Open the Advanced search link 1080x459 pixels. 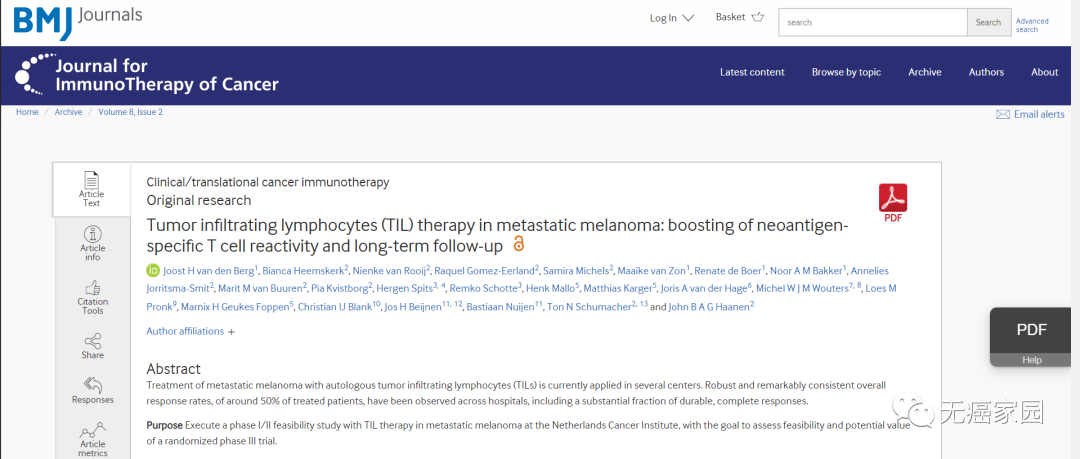[x=1032, y=25]
